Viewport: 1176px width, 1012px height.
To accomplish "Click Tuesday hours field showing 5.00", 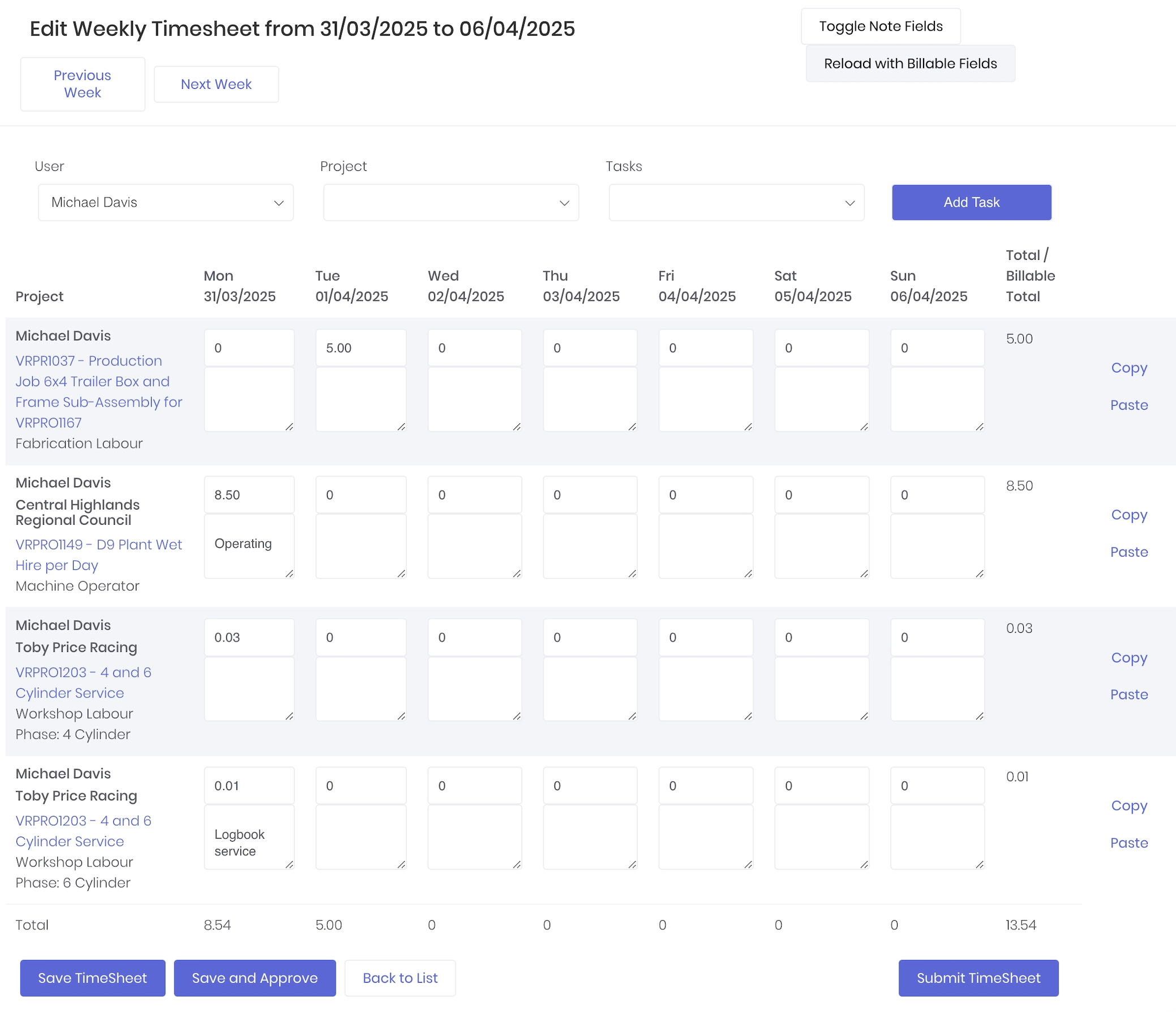I will (x=360, y=348).
